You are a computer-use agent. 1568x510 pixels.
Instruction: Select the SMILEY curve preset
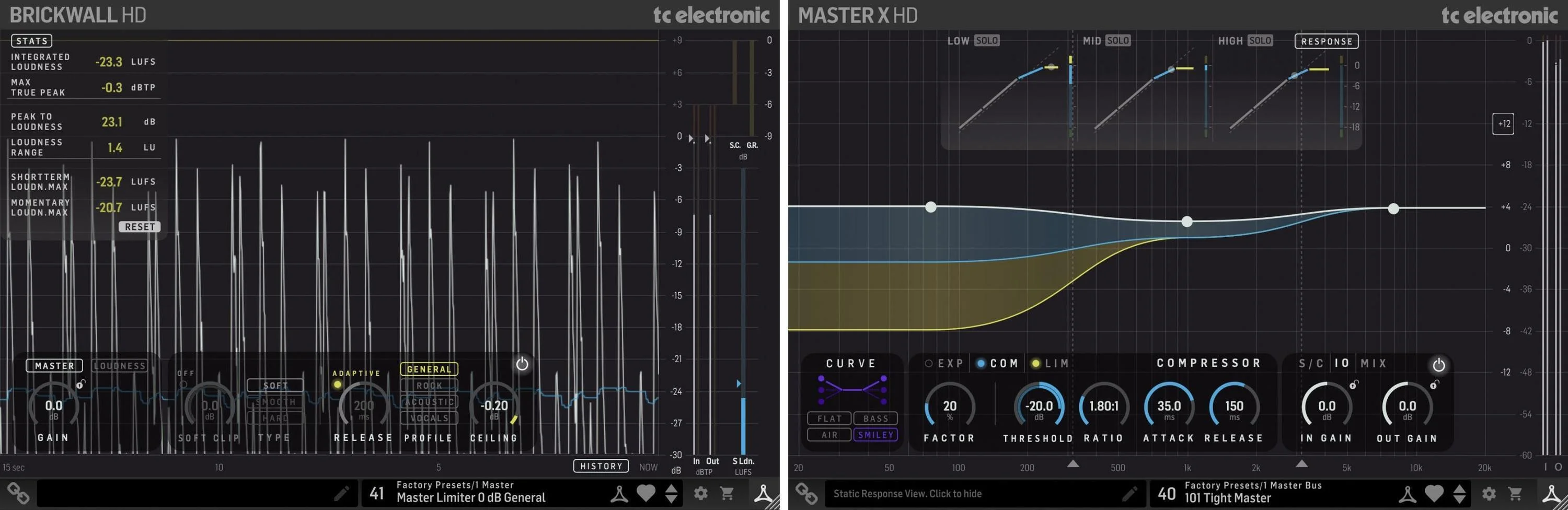coord(875,435)
